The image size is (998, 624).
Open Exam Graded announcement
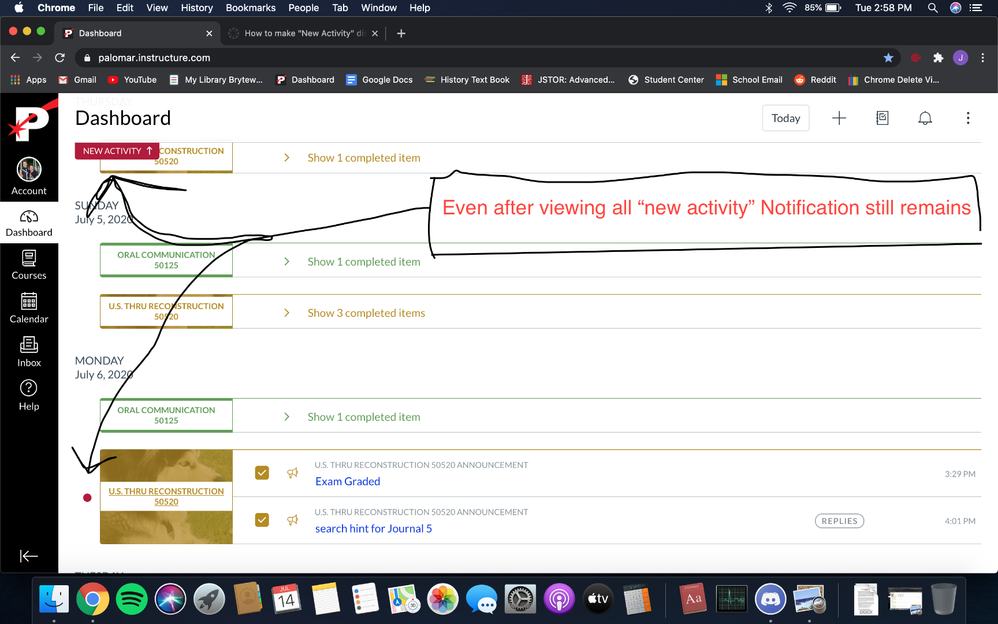click(348, 481)
